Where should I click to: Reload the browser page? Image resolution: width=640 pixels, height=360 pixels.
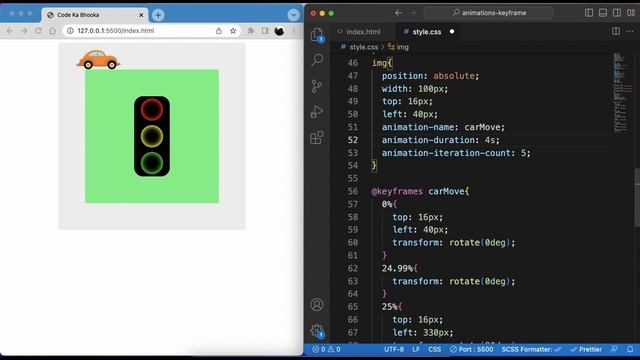[38, 31]
